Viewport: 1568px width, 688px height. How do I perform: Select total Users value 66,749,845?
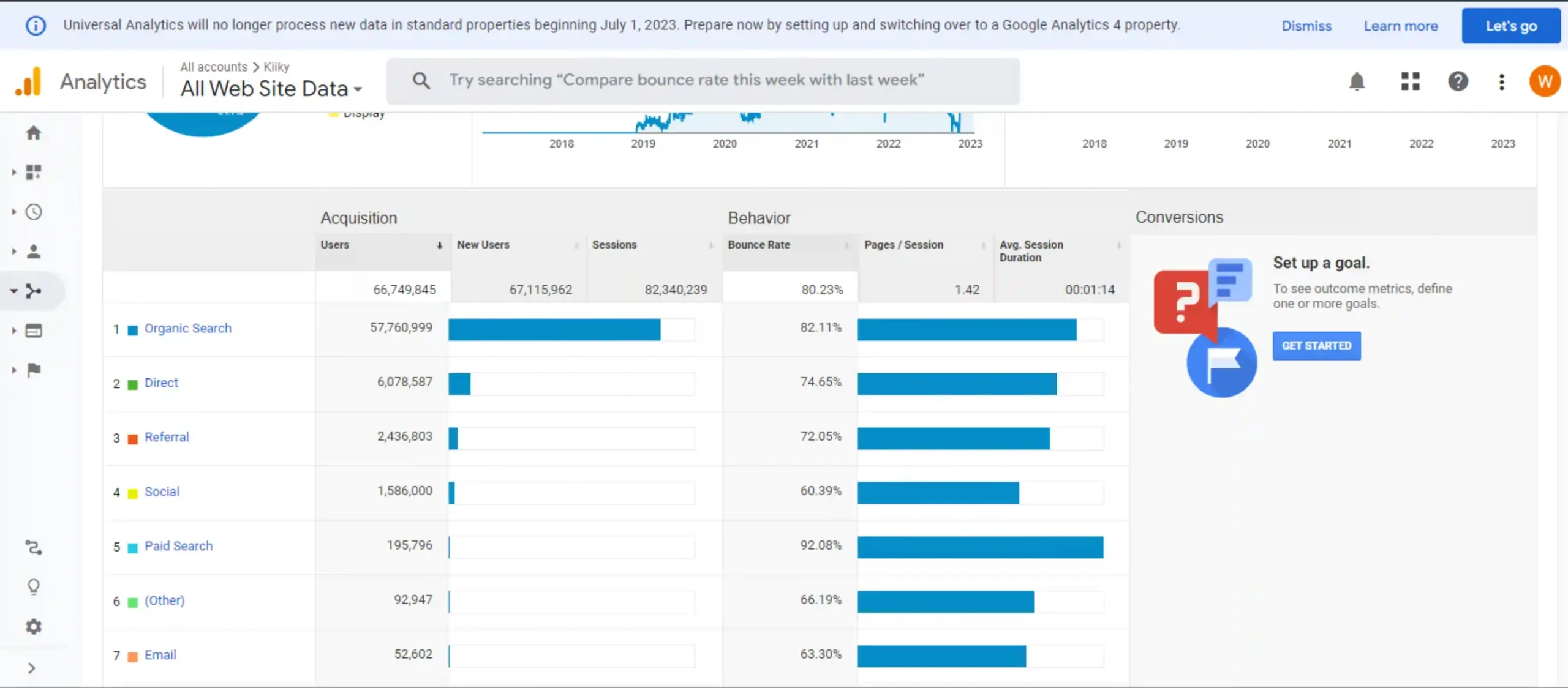(x=405, y=290)
